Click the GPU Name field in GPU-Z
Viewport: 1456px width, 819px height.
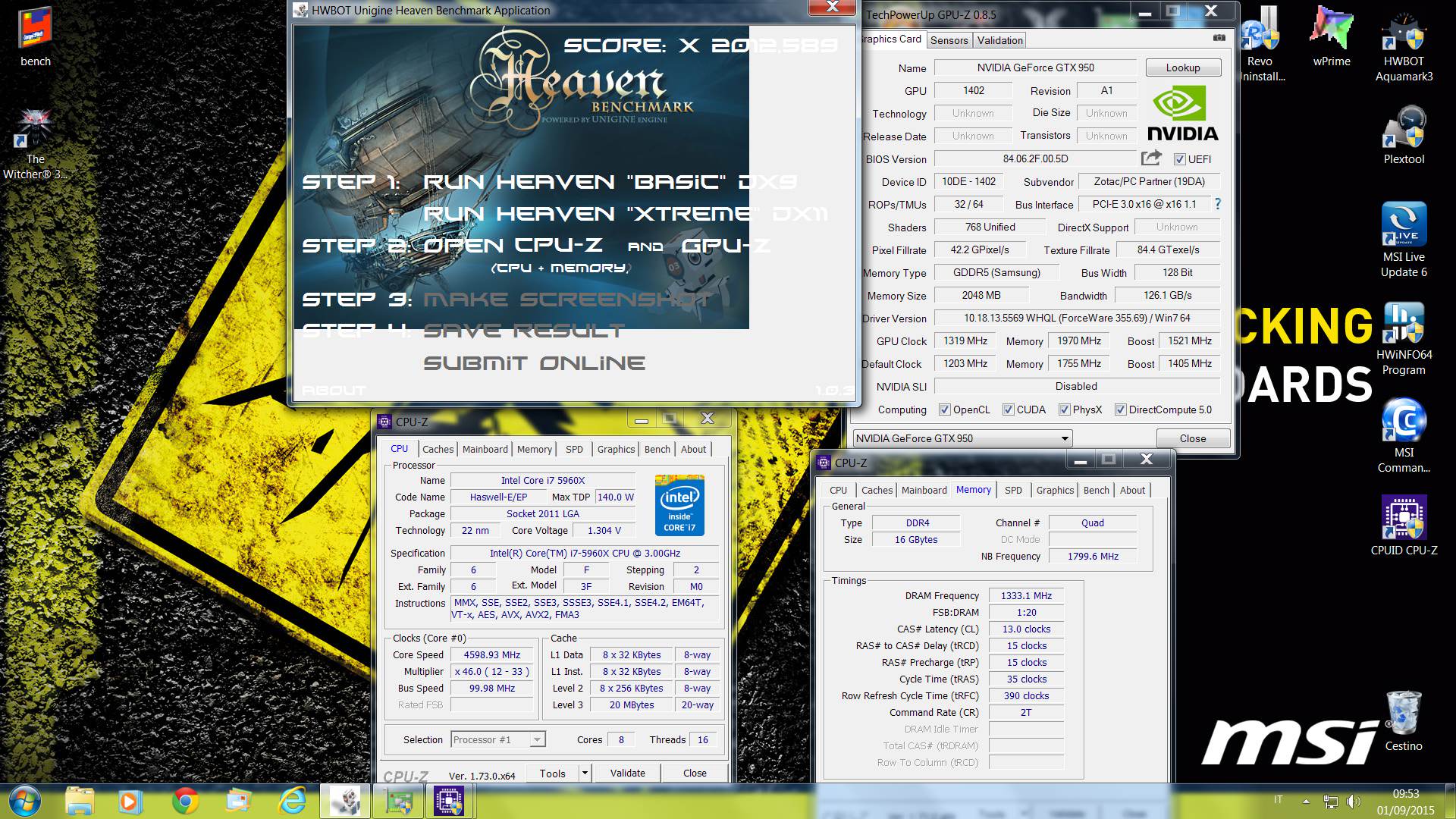click(x=1035, y=67)
